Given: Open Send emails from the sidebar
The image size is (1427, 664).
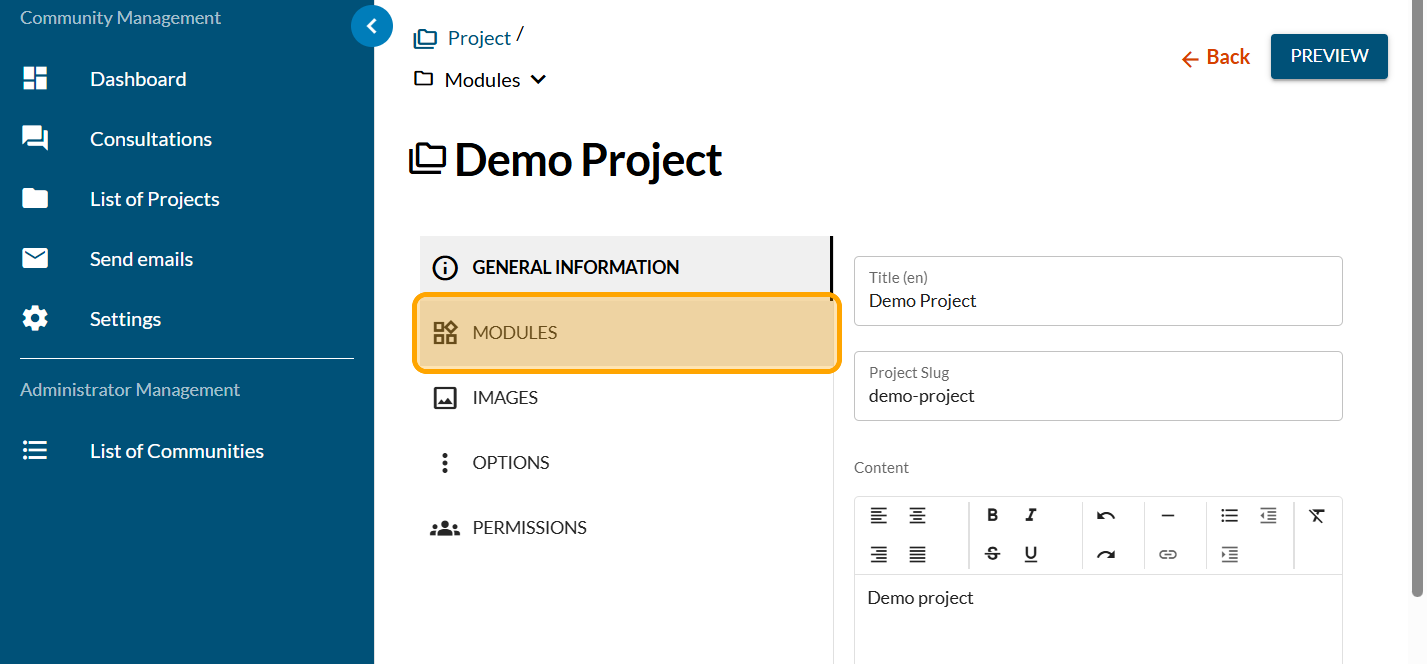Looking at the screenshot, I should [x=141, y=259].
